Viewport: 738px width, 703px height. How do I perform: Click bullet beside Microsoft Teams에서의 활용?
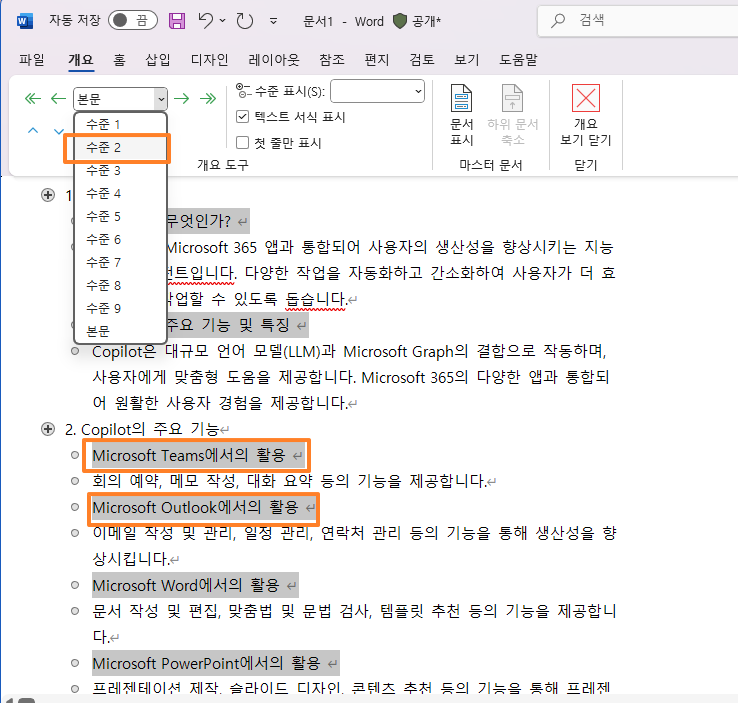(x=75, y=455)
